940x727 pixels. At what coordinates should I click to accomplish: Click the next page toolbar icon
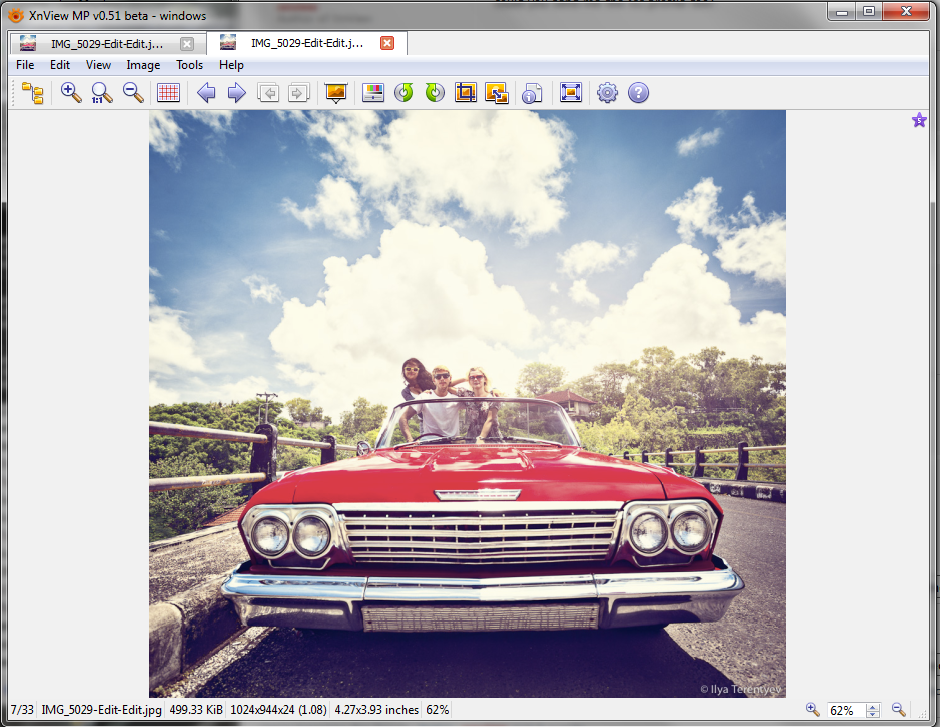click(x=299, y=93)
